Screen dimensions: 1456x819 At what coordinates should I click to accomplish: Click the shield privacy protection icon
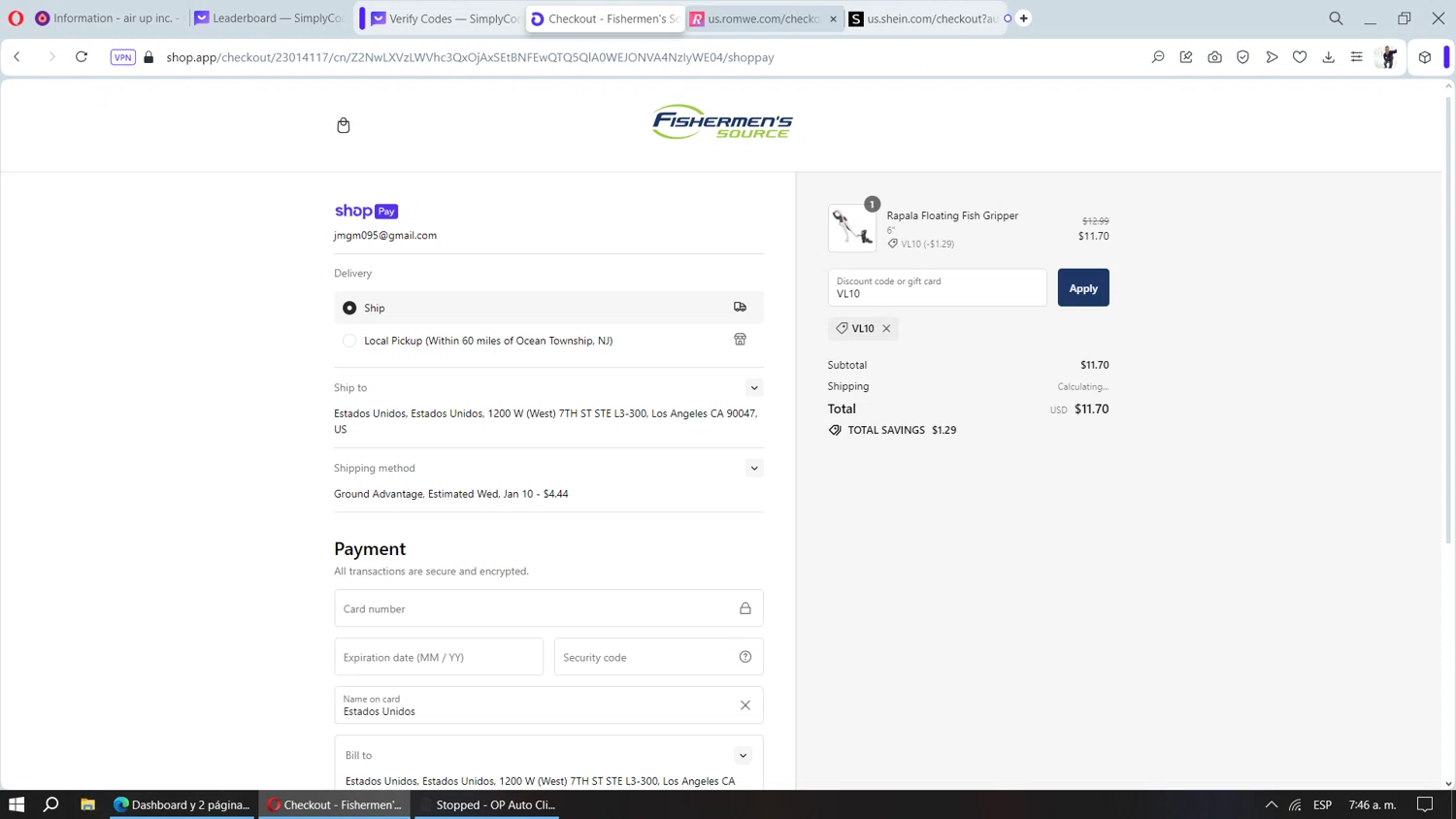click(x=1242, y=57)
